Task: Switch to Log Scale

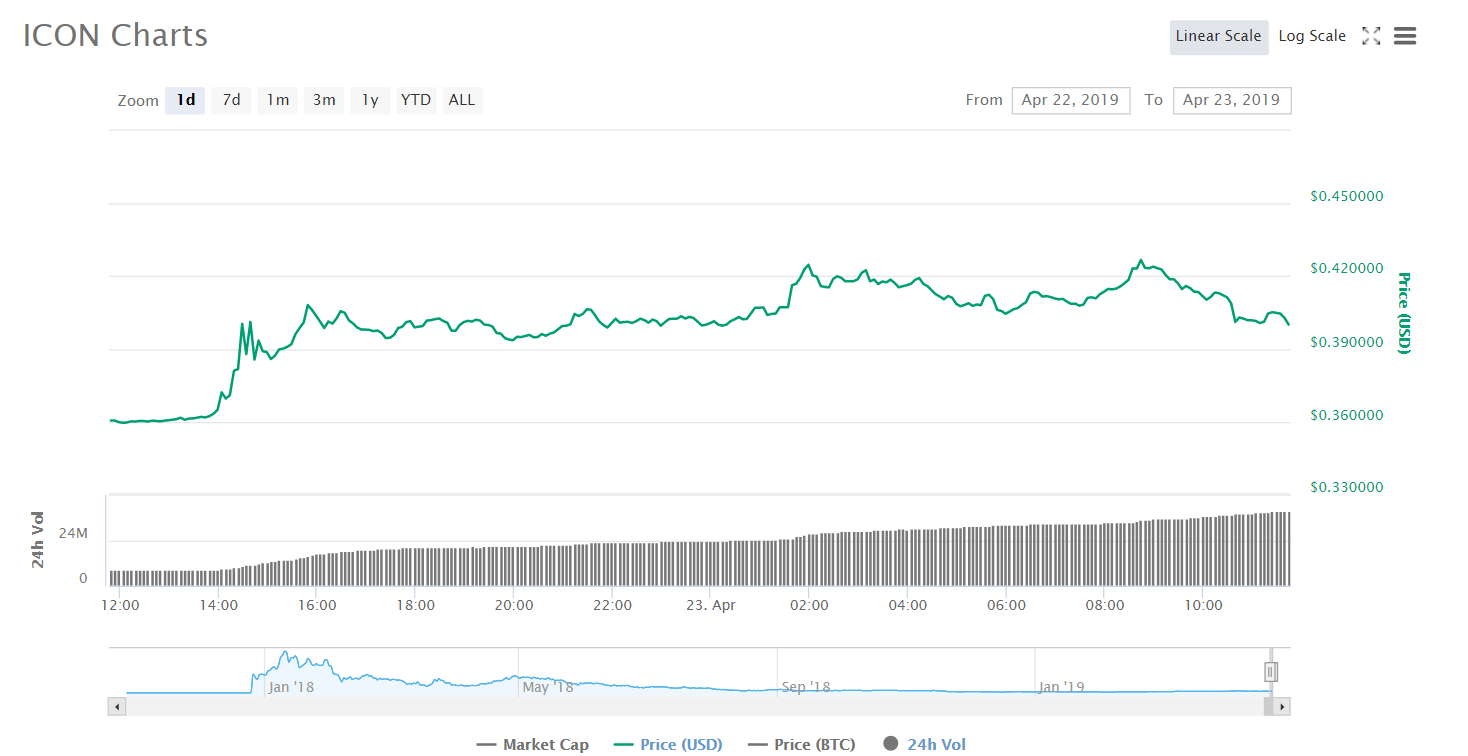Action: pyautogui.click(x=1312, y=36)
